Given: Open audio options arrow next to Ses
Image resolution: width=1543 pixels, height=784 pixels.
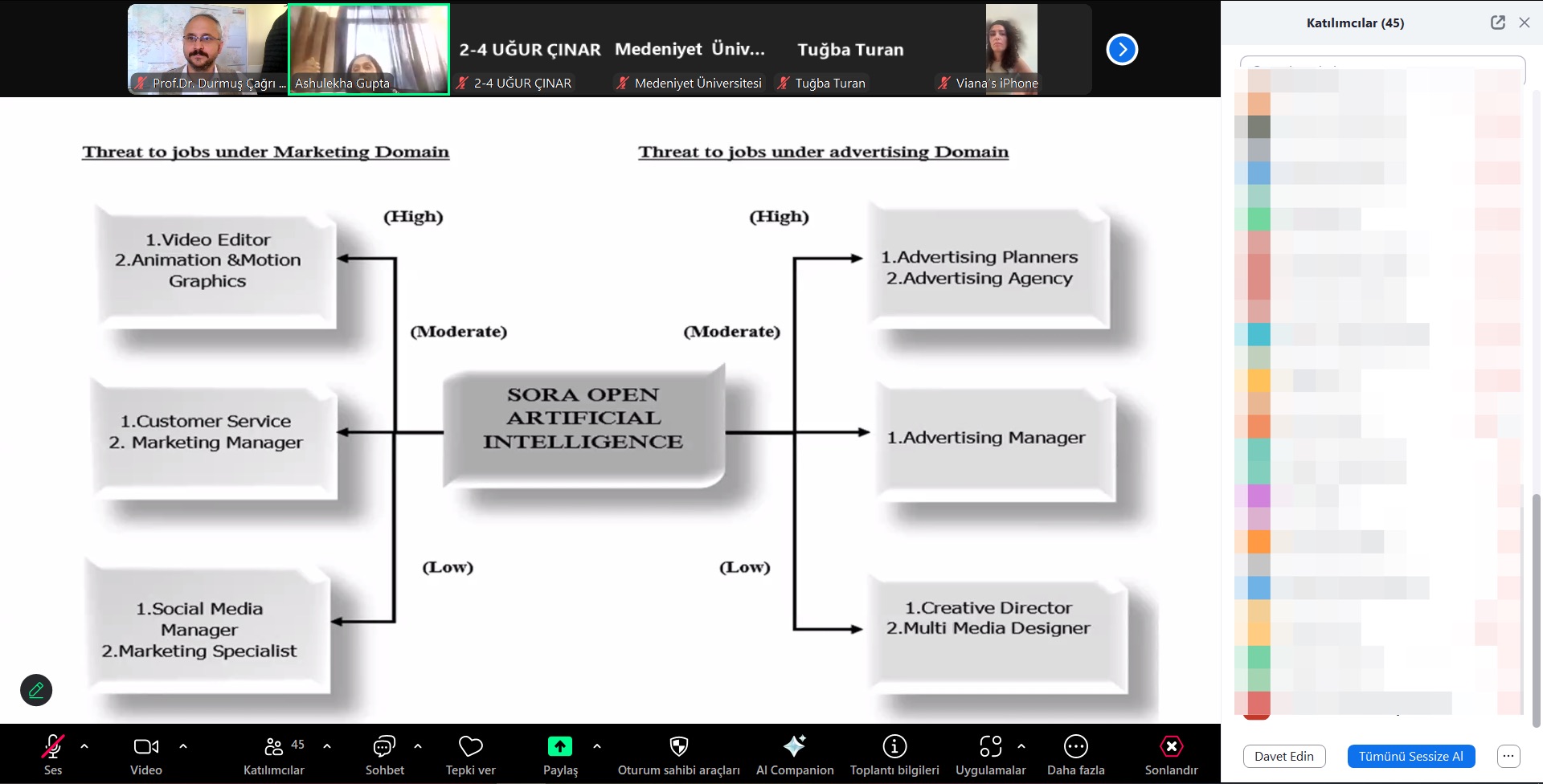Looking at the screenshot, I should click(84, 746).
